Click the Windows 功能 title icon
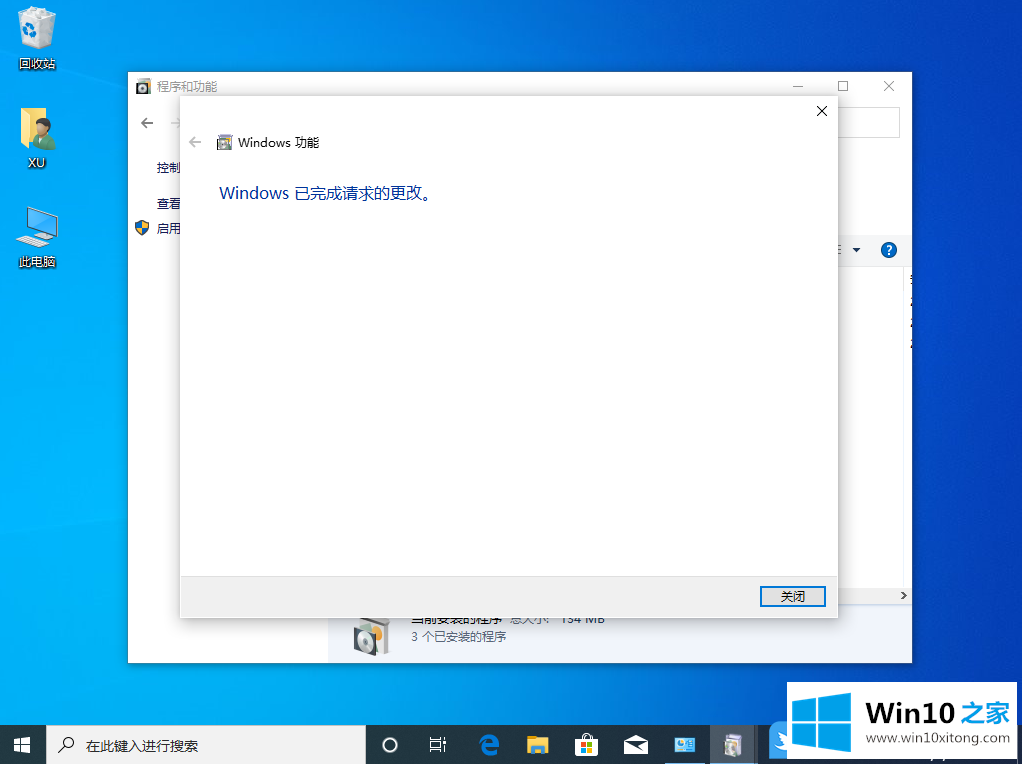The height and width of the screenshot is (764, 1022). (x=224, y=142)
